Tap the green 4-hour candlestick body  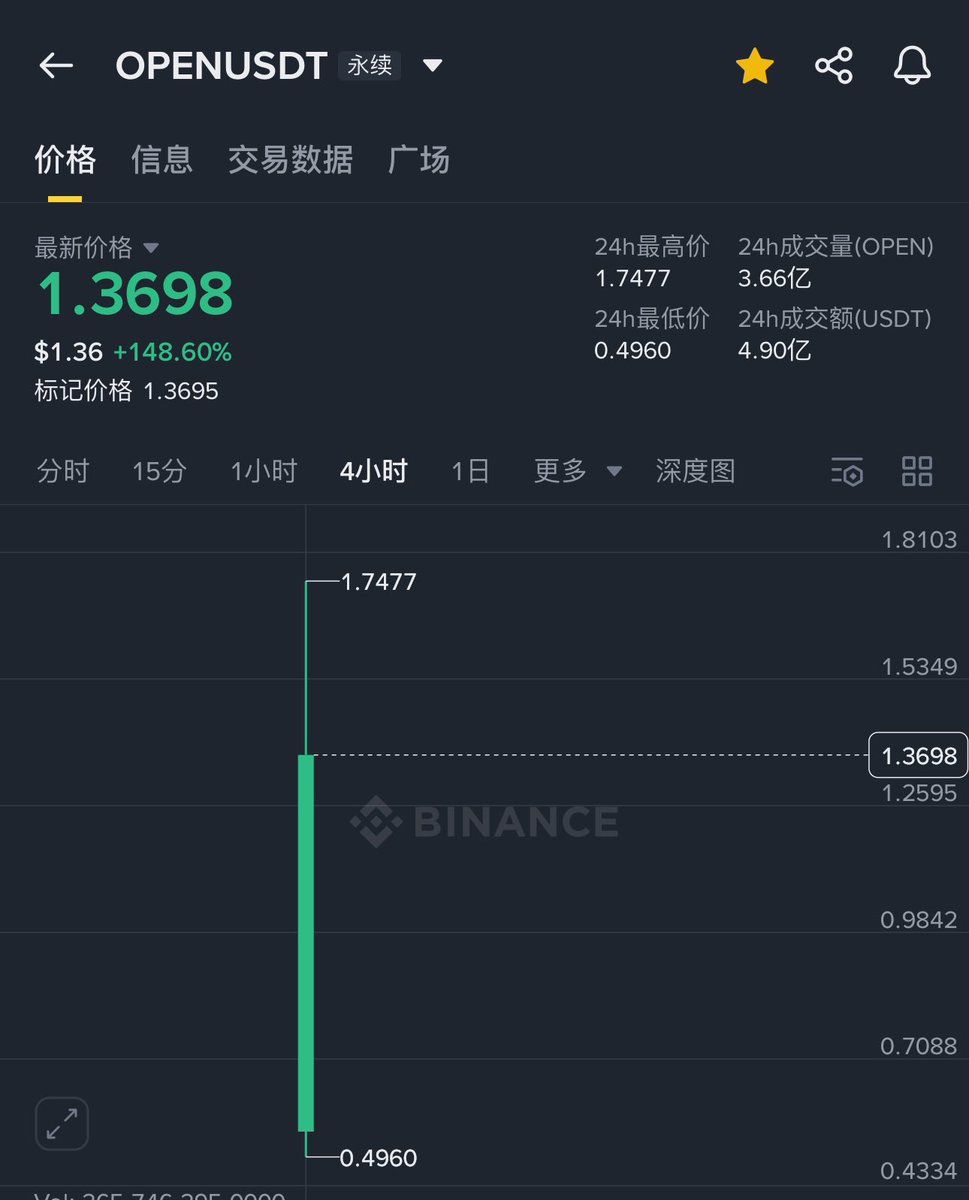pos(306,940)
